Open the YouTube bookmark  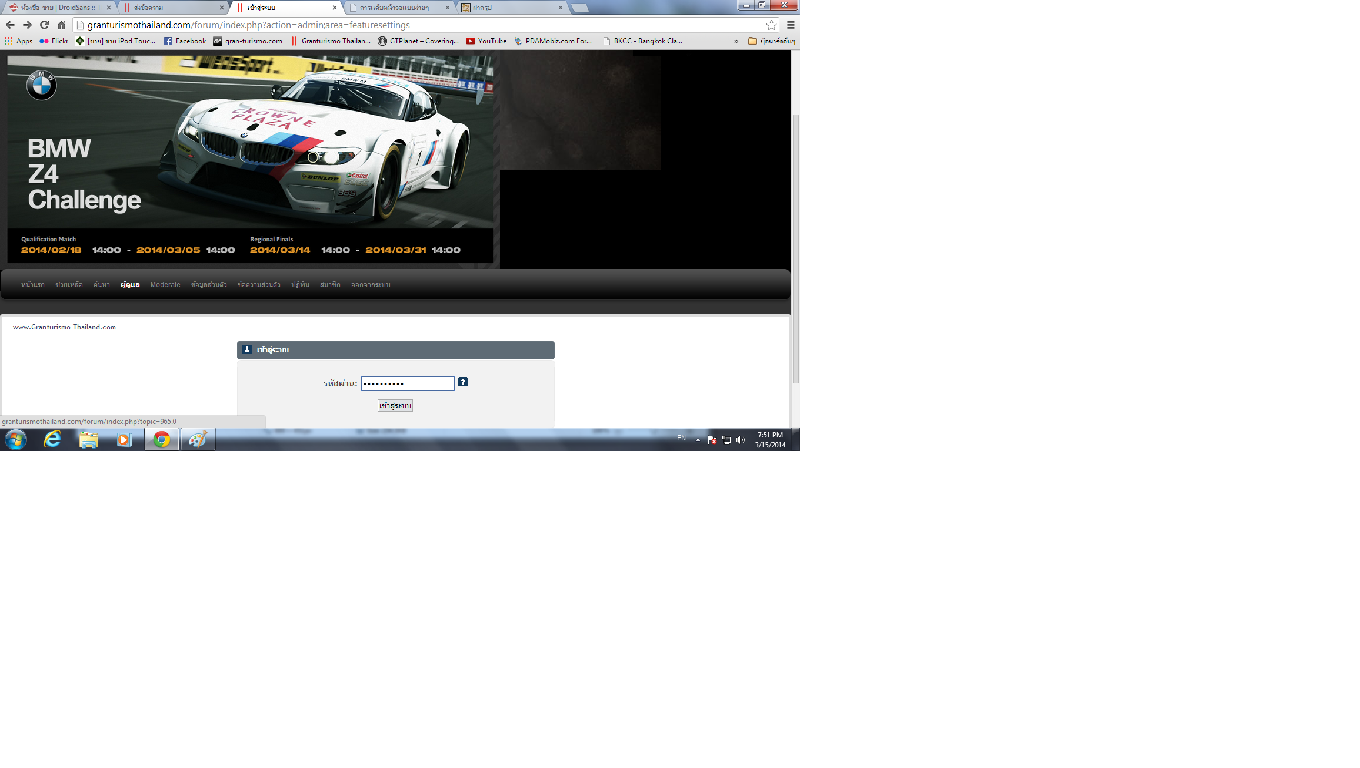pos(486,41)
